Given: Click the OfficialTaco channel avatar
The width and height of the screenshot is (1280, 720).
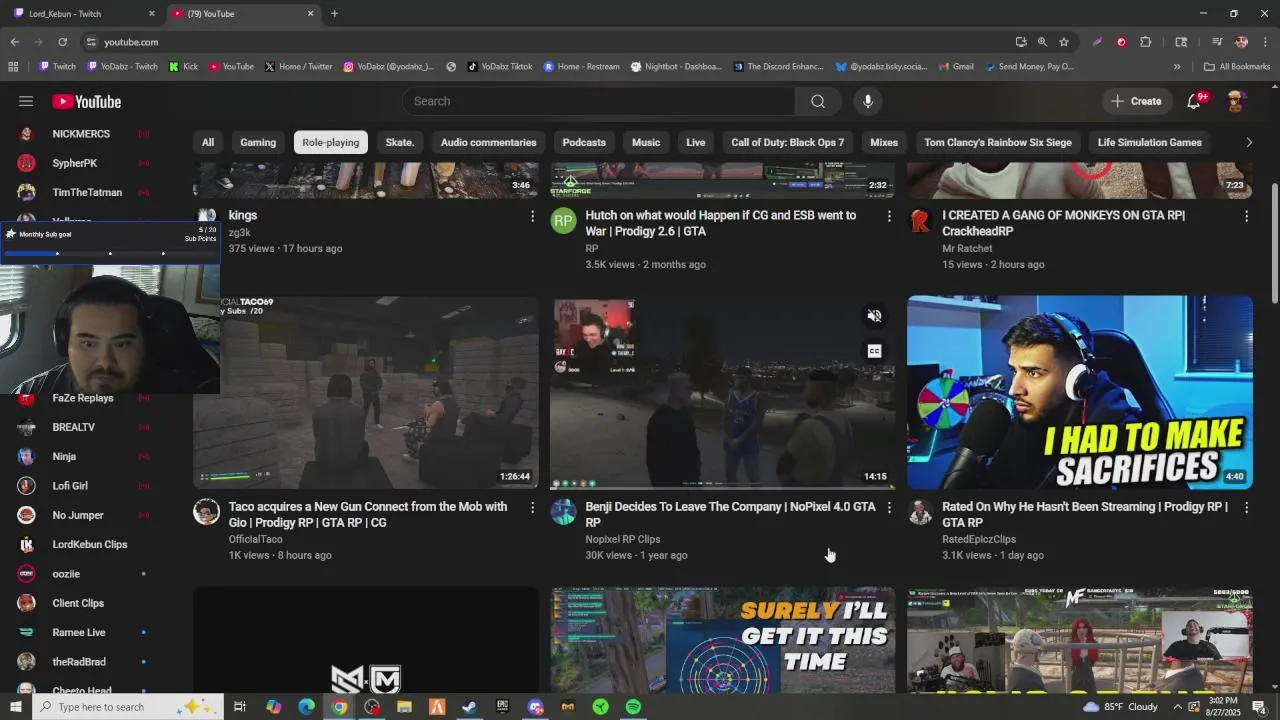Looking at the screenshot, I should click(206, 512).
